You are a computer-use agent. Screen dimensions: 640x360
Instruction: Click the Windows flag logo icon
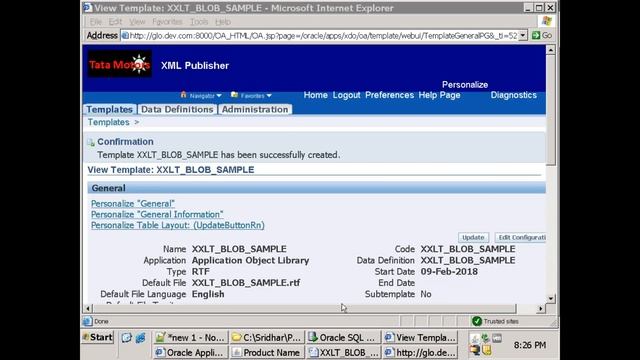547,21
